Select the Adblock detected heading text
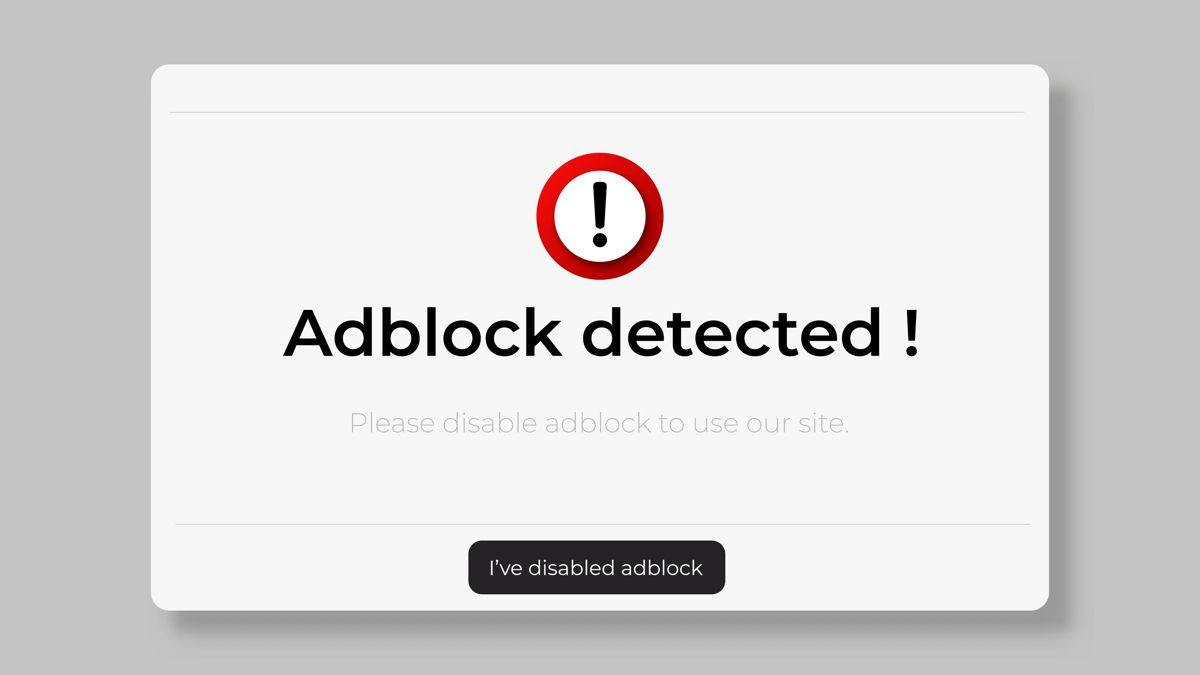The image size is (1200, 675). [x=600, y=333]
